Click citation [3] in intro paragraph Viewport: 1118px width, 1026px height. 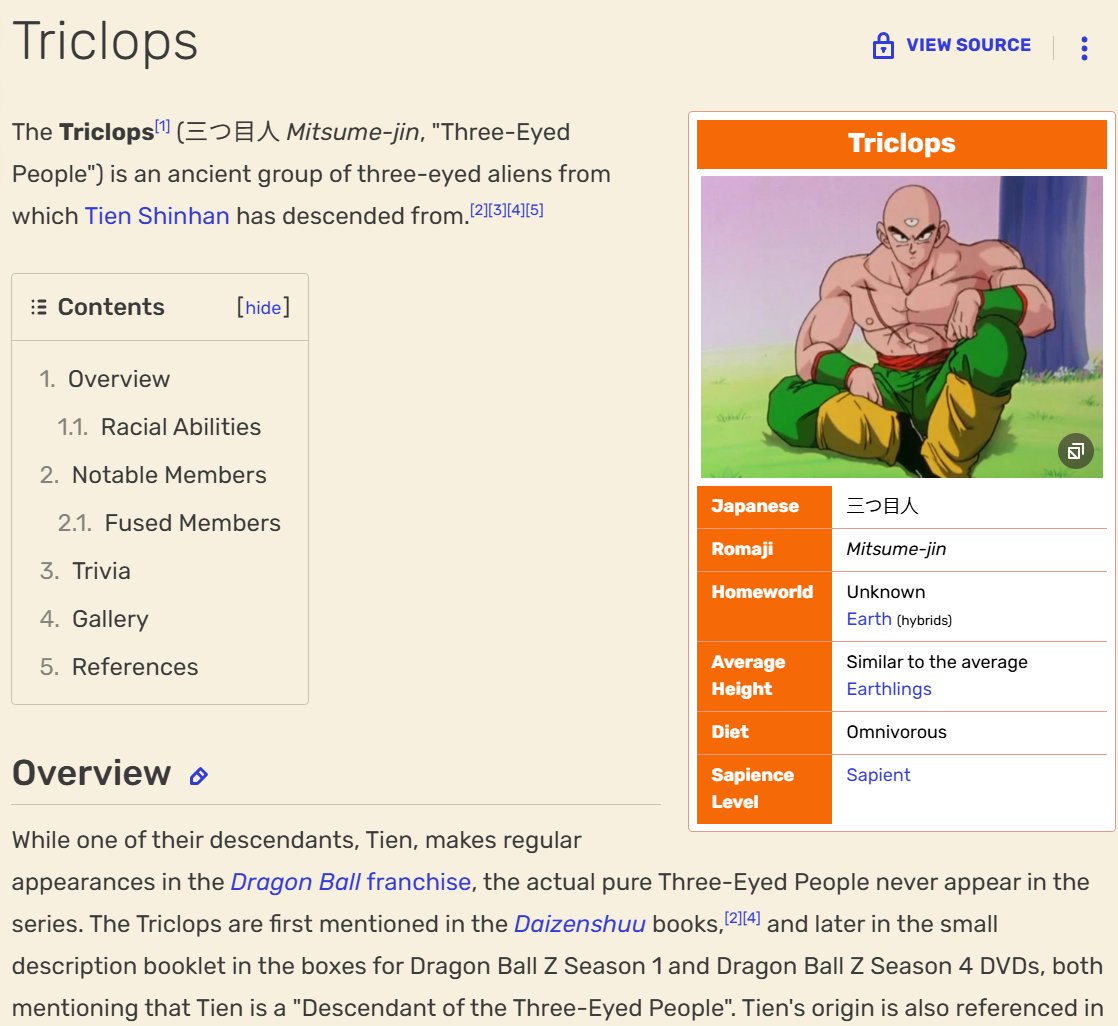coord(497,210)
